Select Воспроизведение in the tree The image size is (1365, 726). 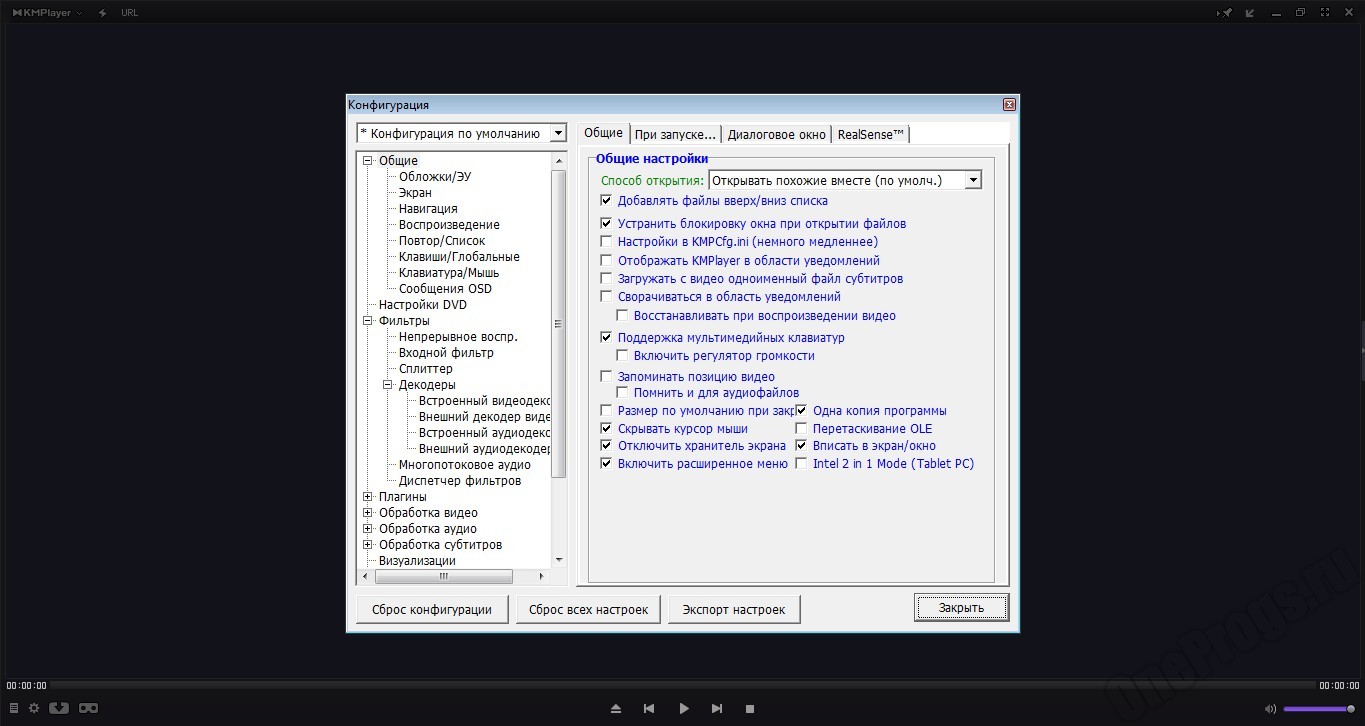pyautogui.click(x=449, y=225)
